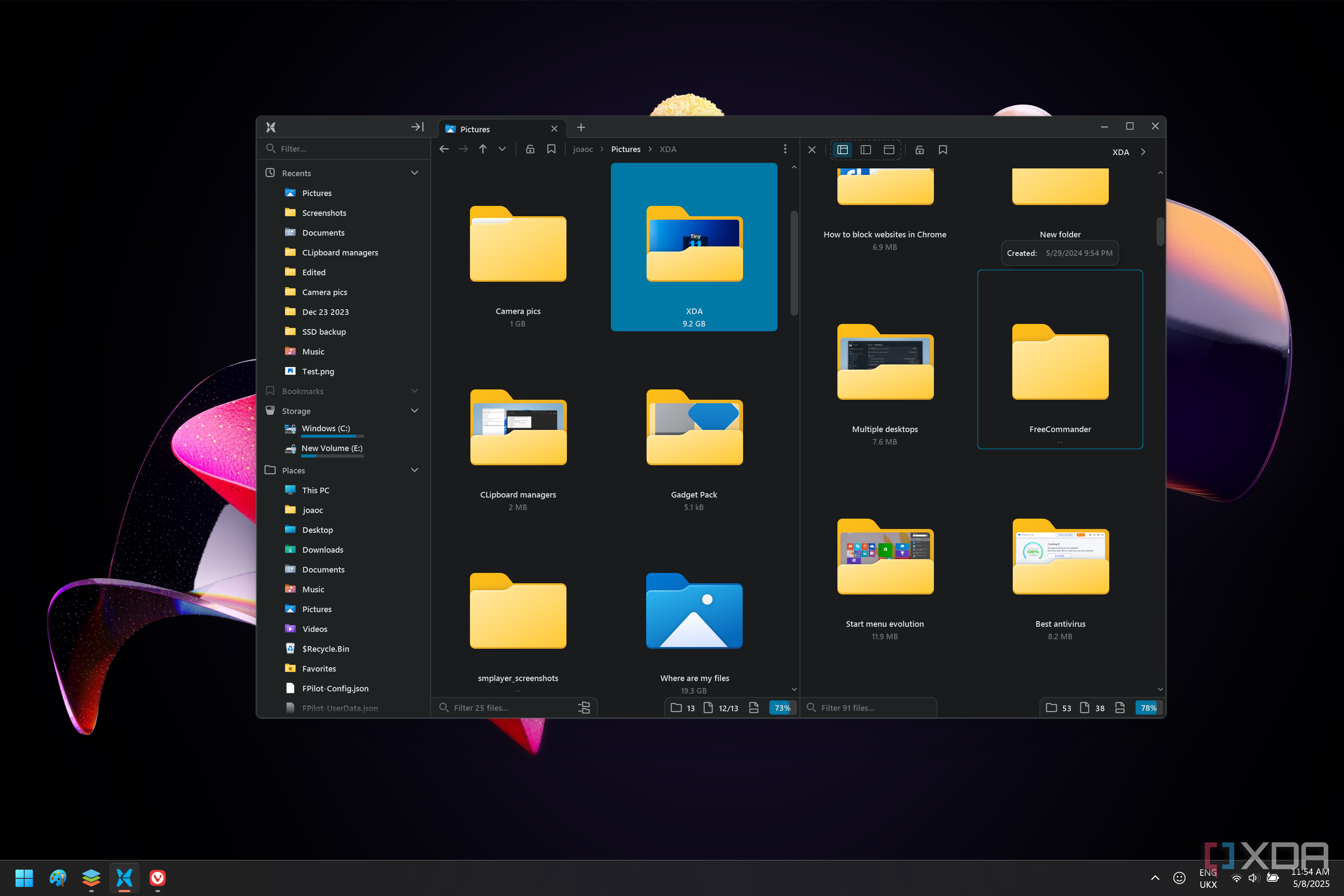The width and height of the screenshot is (1344, 896).
Task: Open Windows Start menu on taskbar
Action: tap(24, 878)
